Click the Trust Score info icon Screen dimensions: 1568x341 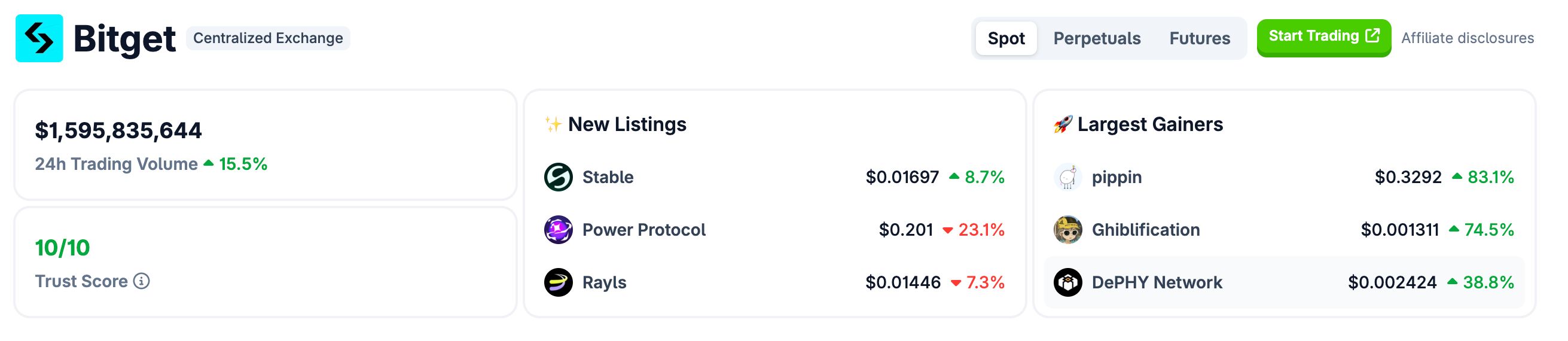141,281
